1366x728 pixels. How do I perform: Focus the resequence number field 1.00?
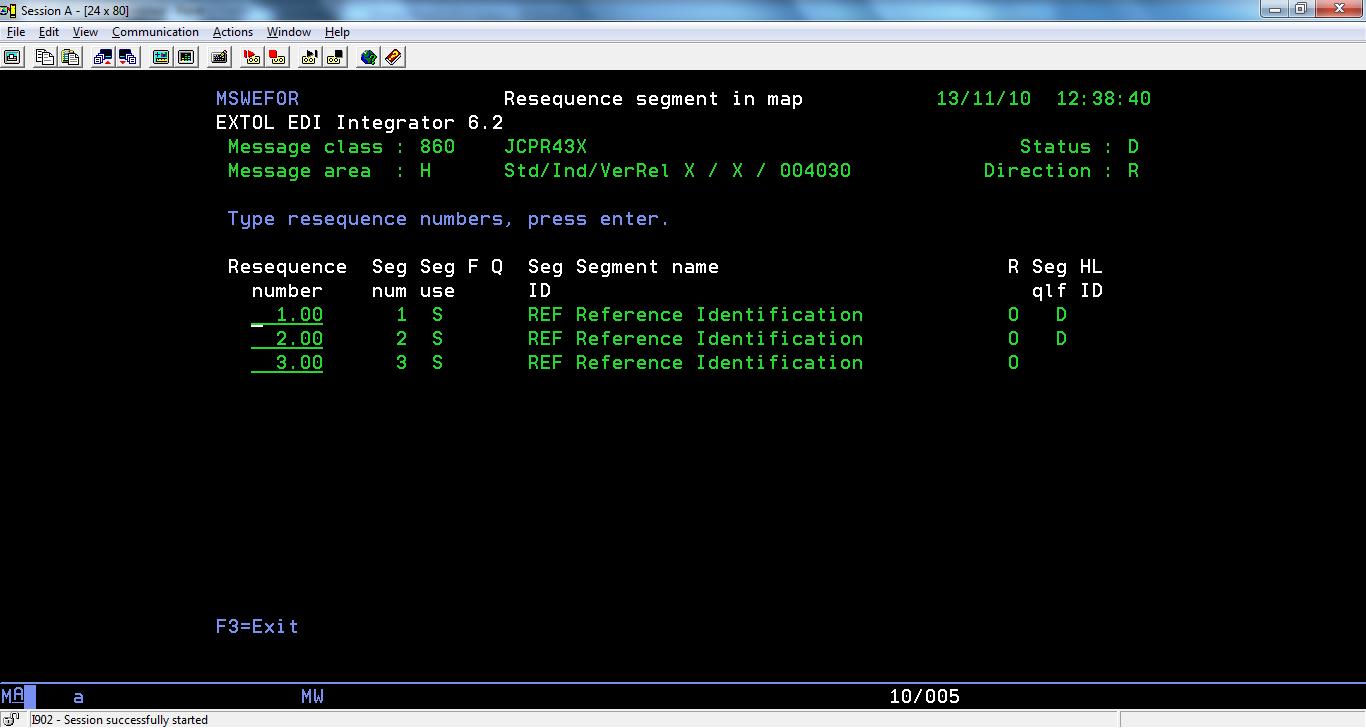[x=287, y=315]
